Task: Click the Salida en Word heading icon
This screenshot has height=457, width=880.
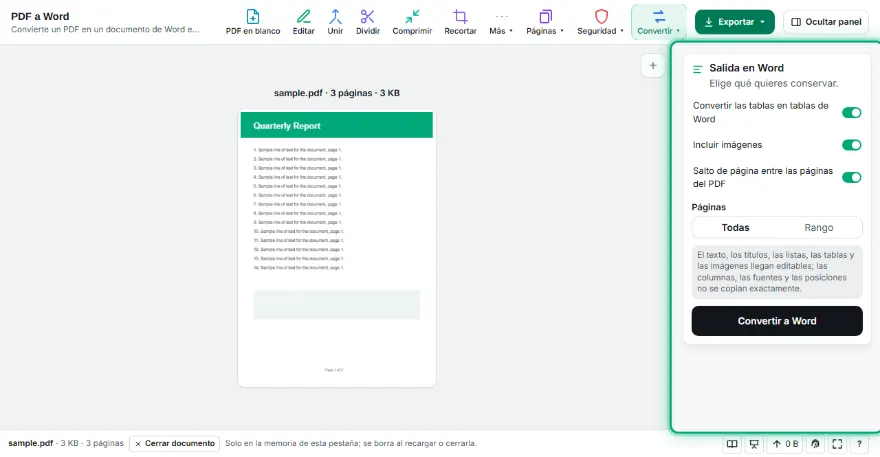Action: pos(698,69)
